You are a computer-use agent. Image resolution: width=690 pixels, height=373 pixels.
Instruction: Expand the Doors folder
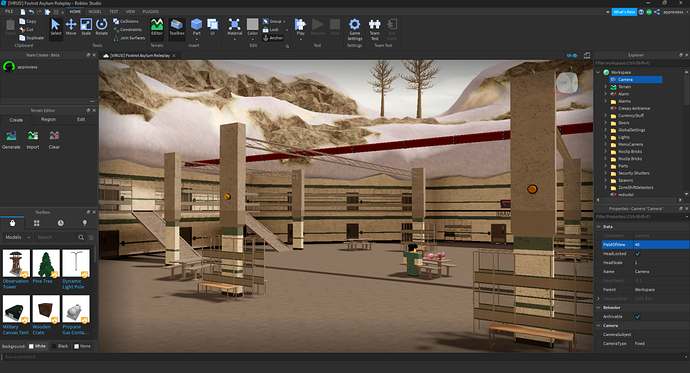click(606, 123)
